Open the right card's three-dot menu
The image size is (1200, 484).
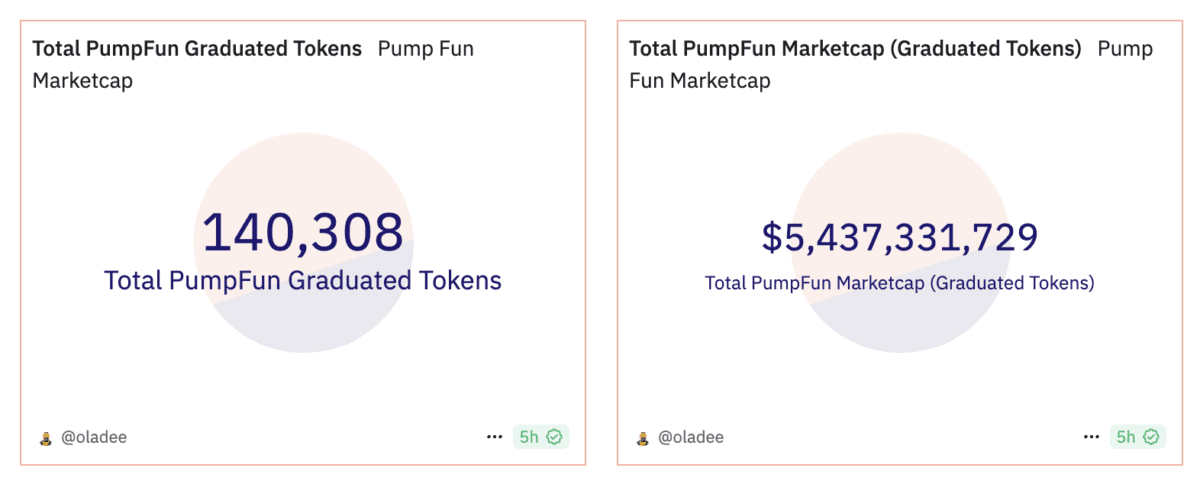[1092, 437]
